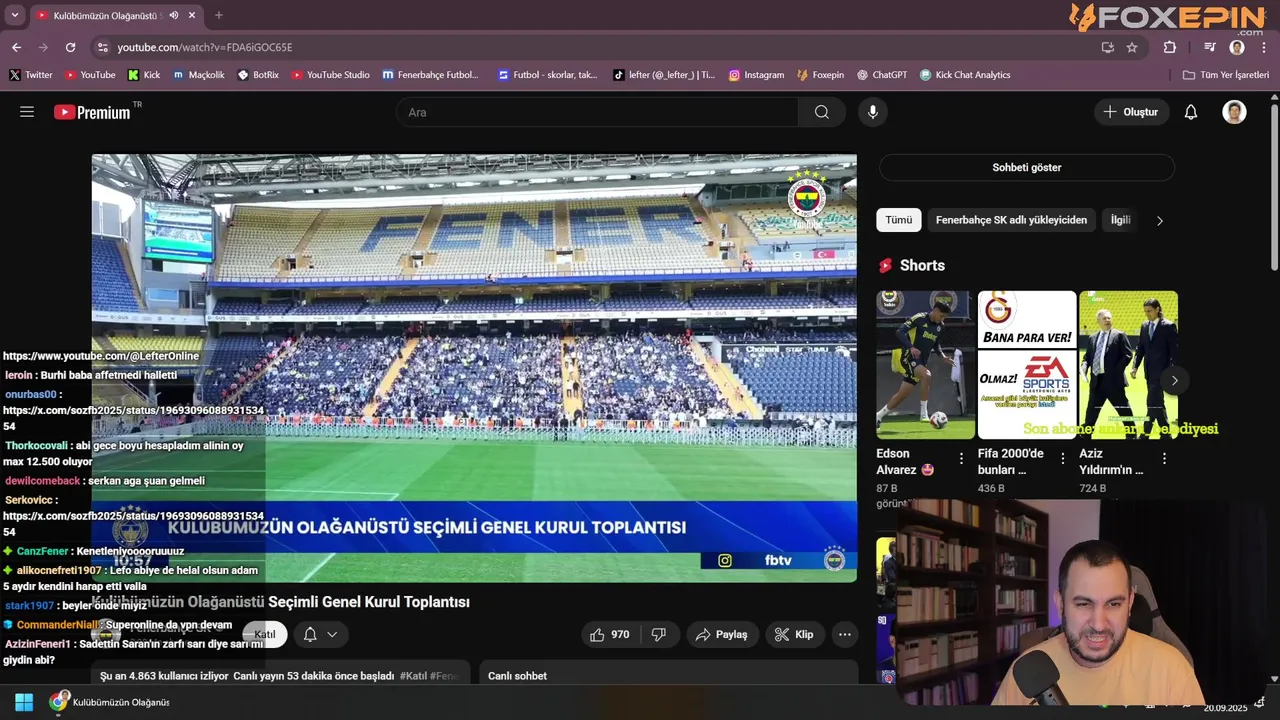Open BotRix bookmark
This screenshot has width=1280, height=720.
(259, 75)
